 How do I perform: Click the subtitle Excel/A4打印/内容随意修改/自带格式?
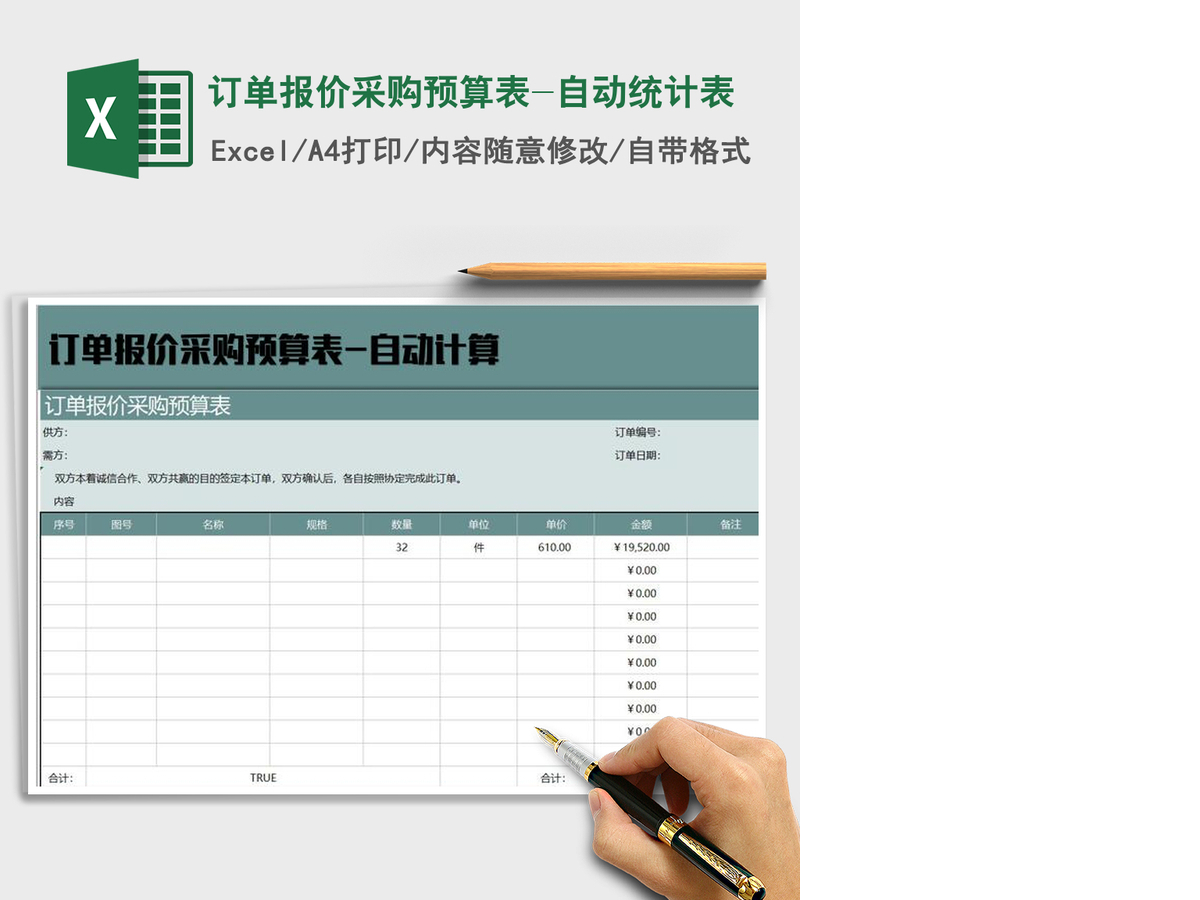pos(481,152)
